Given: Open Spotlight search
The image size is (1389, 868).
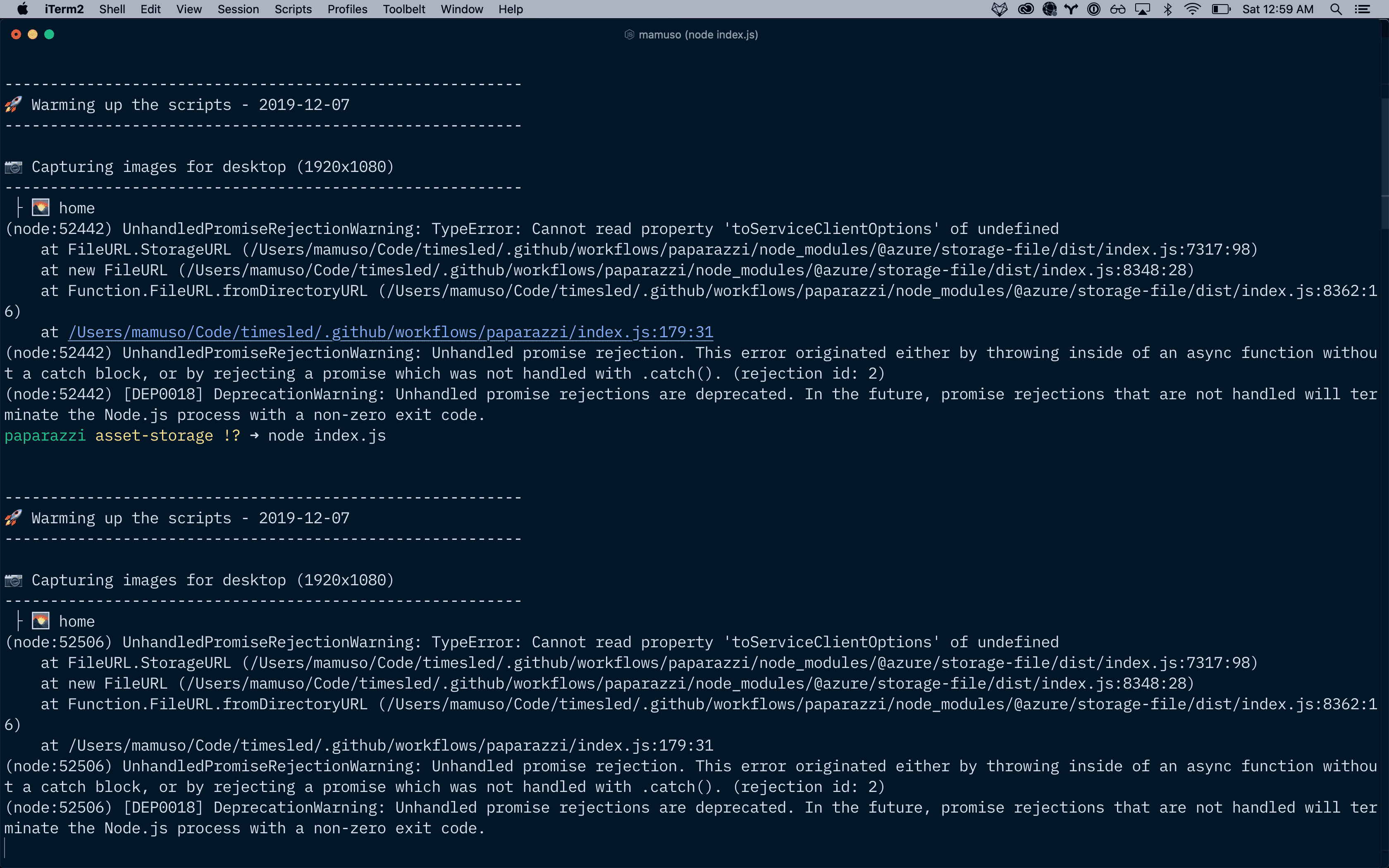Looking at the screenshot, I should coord(1336,9).
